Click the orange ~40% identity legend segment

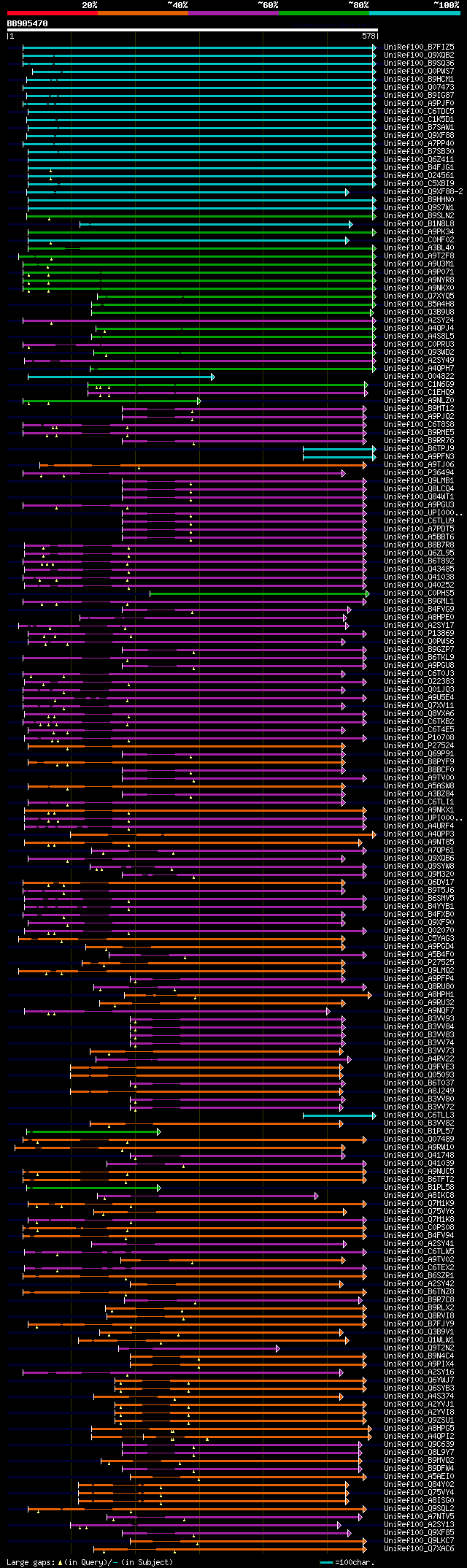coord(142,13)
